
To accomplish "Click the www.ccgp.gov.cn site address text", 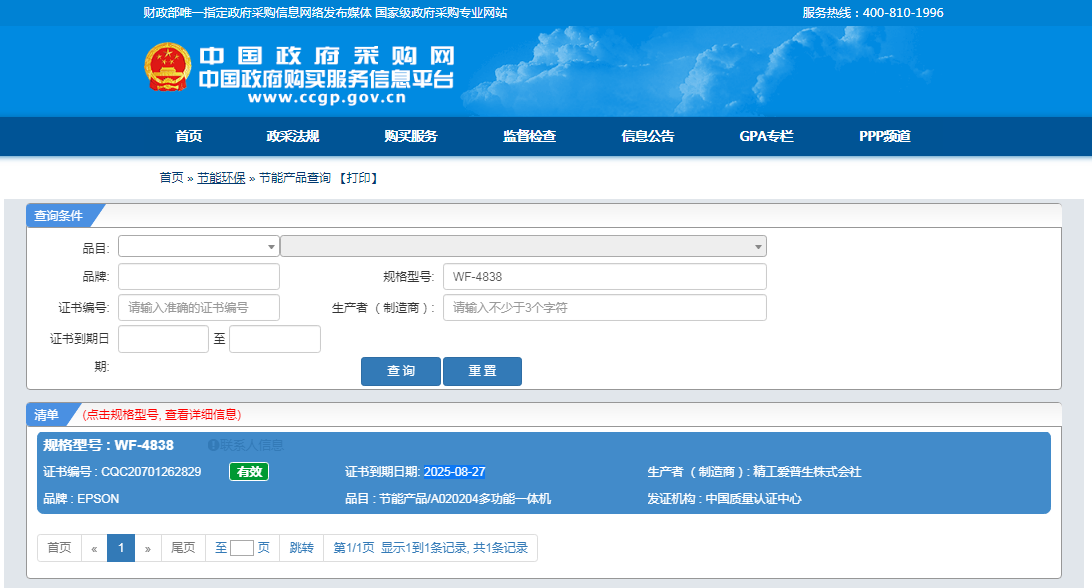I will click(327, 98).
